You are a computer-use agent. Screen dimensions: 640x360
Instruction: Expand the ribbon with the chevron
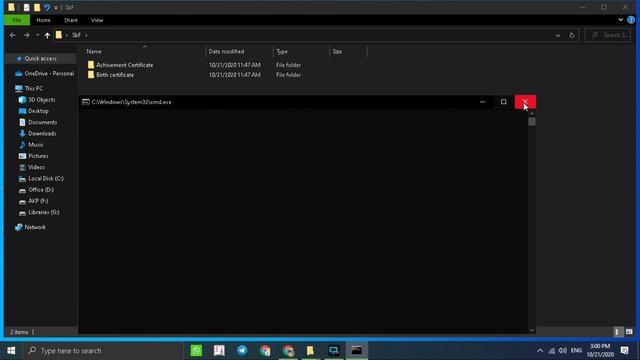(620, 20)
